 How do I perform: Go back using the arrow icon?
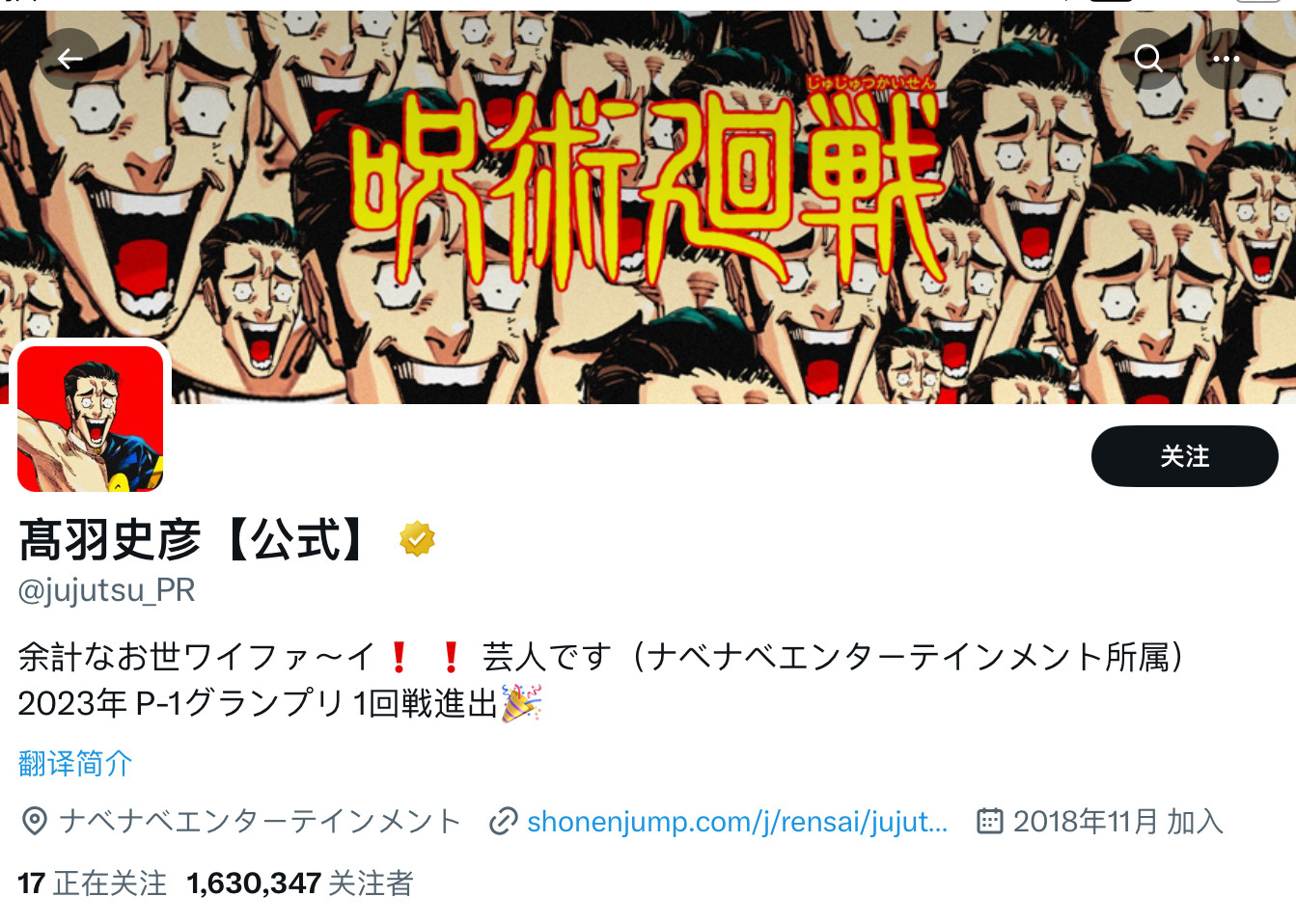(x=69, y=59)
